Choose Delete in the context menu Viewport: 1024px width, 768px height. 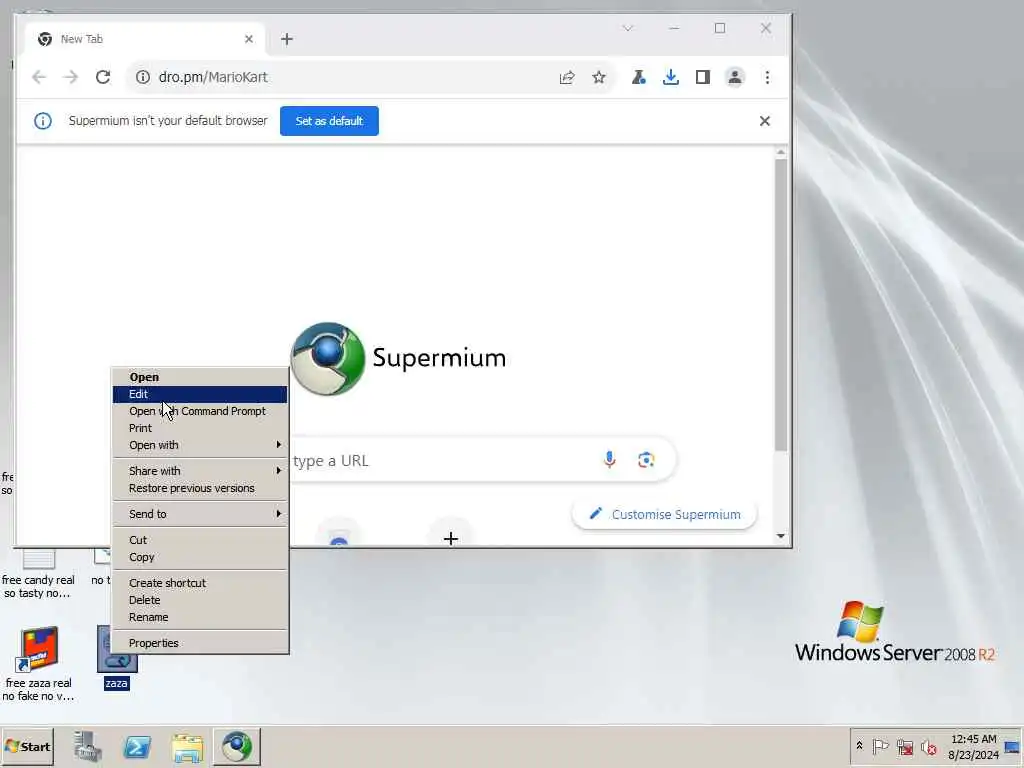(200, 600)
